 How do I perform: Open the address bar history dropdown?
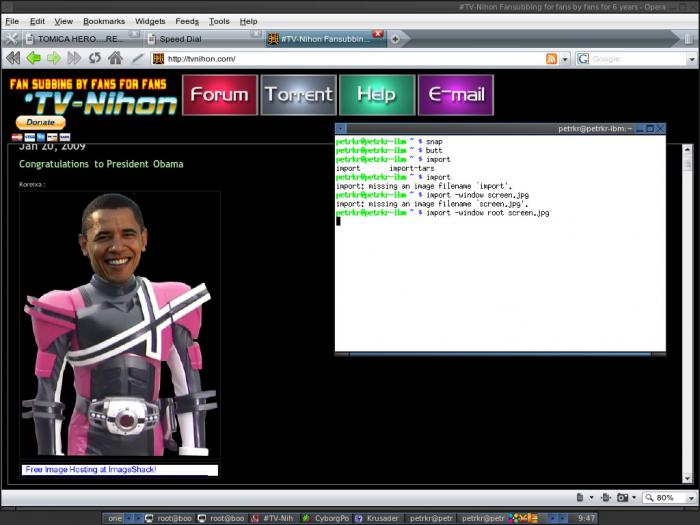coord(565,59)
